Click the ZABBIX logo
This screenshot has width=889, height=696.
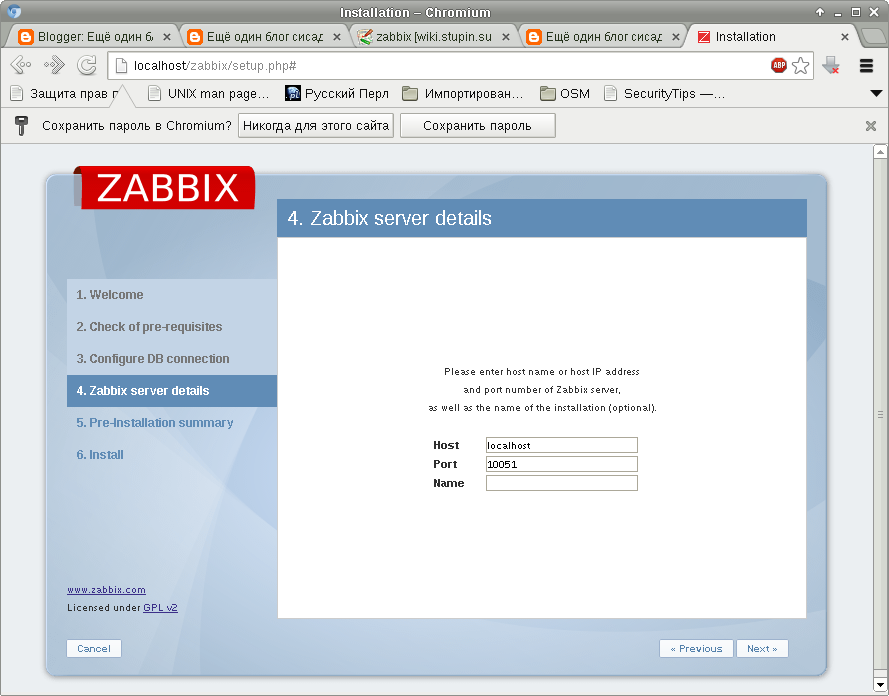[164, 188]
